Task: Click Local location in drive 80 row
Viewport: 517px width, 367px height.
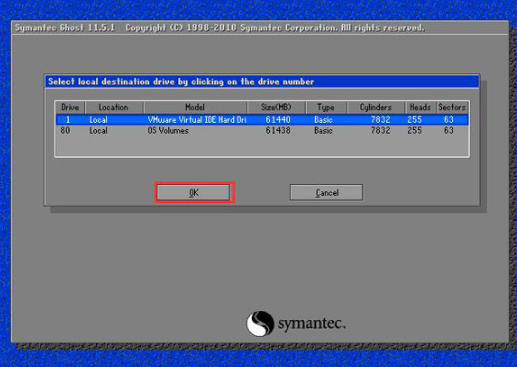Action: [98, 130]
